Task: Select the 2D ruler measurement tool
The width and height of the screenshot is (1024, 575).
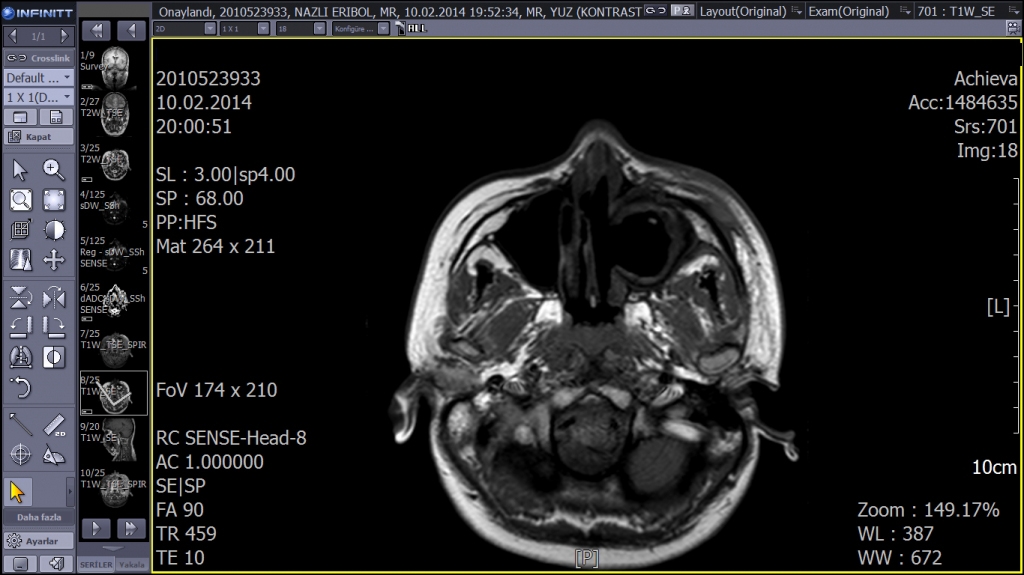Action: 54,425
